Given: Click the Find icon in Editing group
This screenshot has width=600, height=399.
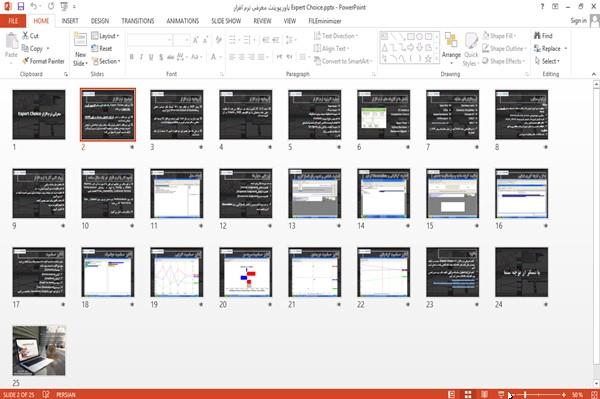Looking at the screenshot, I should [537, 36].
